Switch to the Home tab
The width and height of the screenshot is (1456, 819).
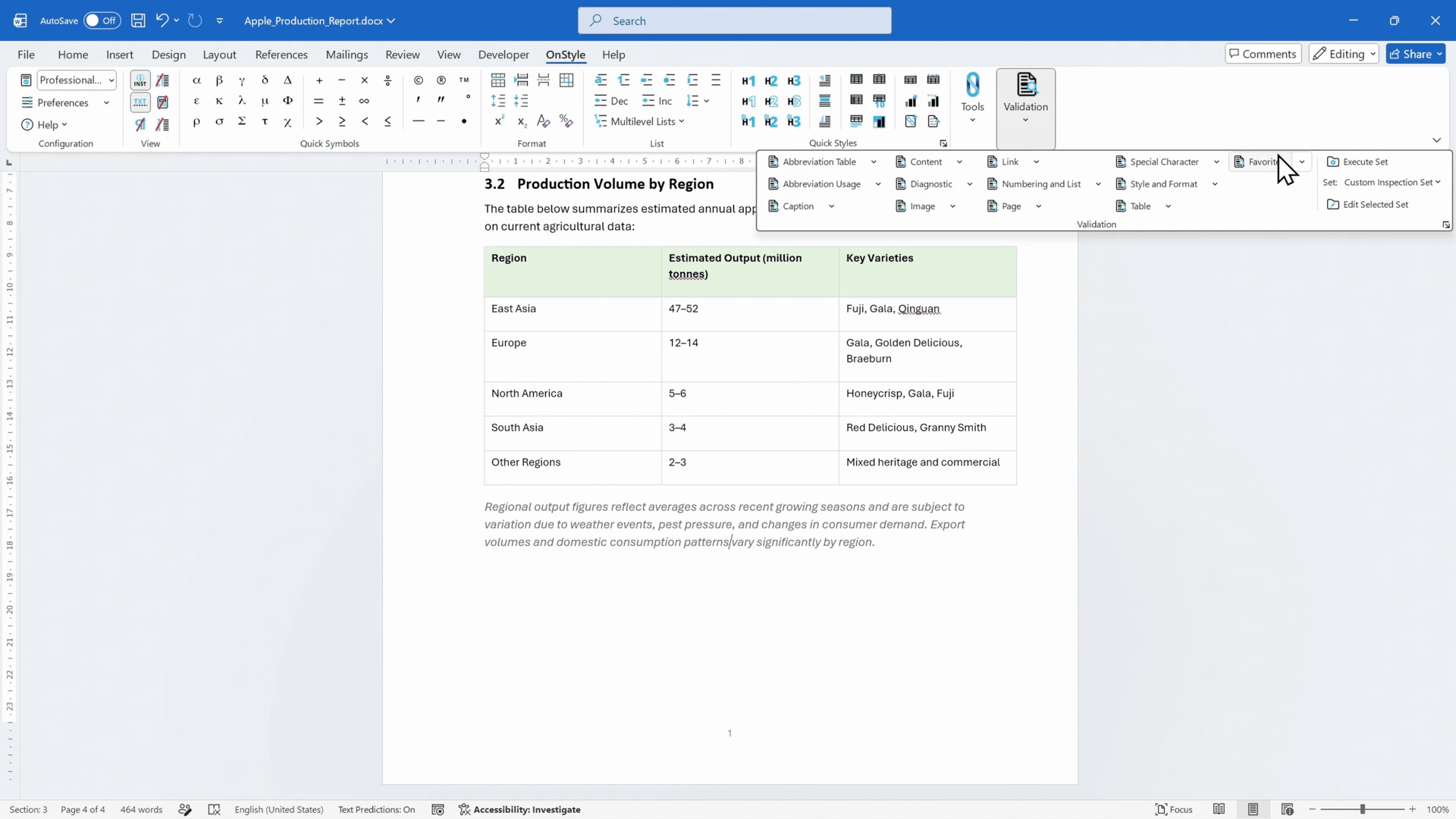point(73,55)
